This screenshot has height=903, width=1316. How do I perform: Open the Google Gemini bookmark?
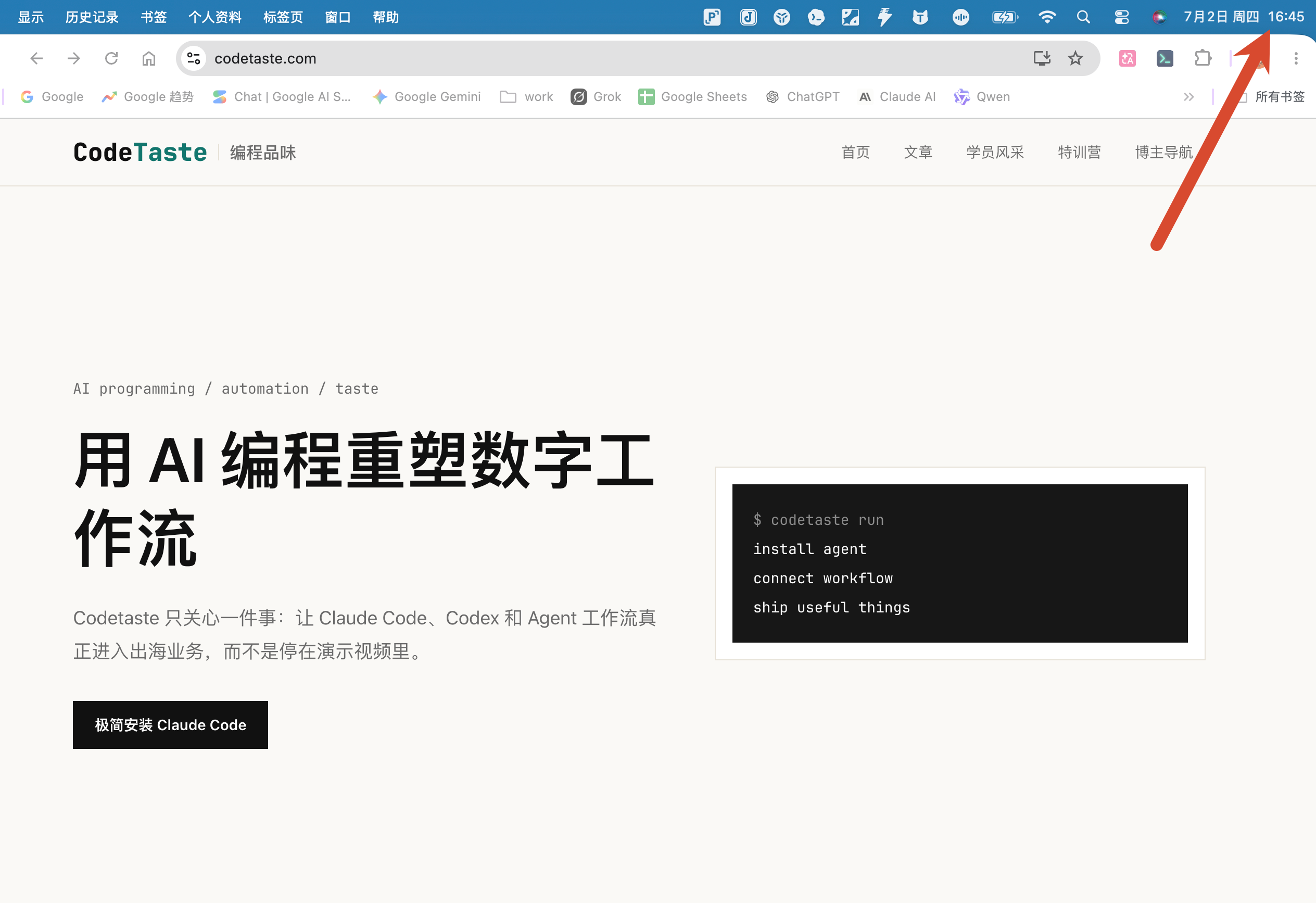click(426, 97)
